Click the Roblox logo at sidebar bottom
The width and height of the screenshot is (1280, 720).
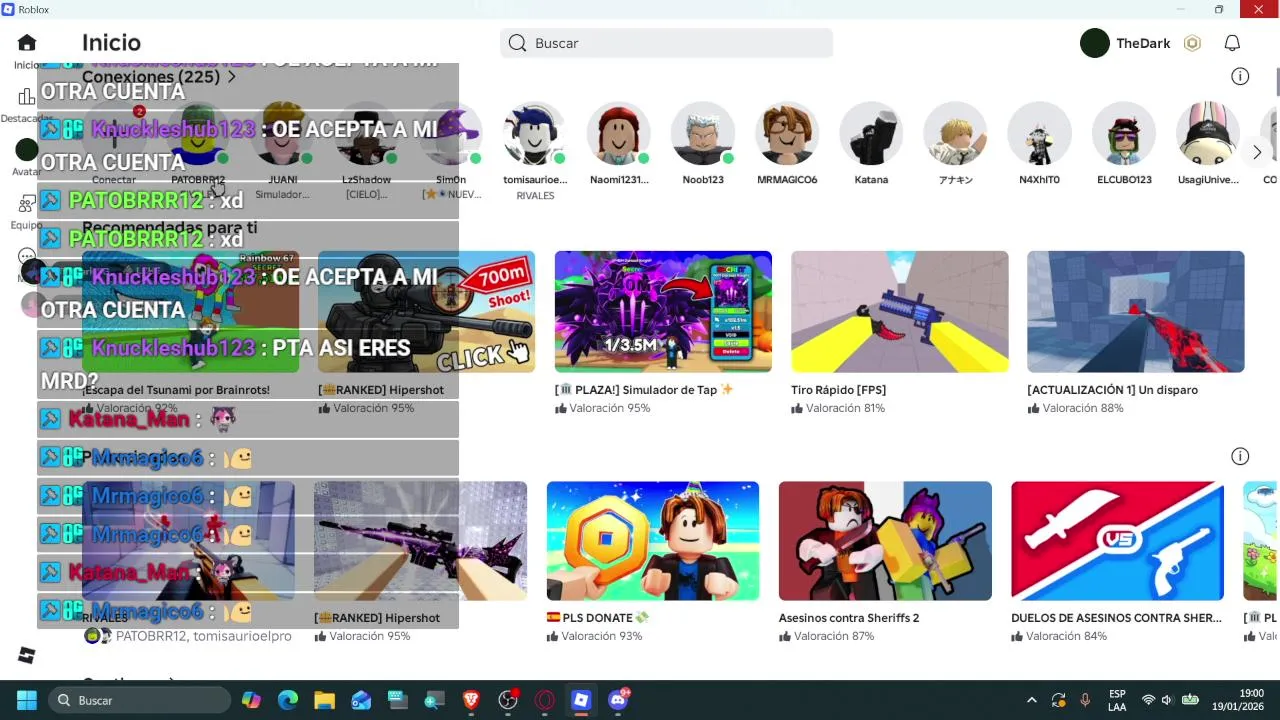pyautogui.click(x=27, y=655)
